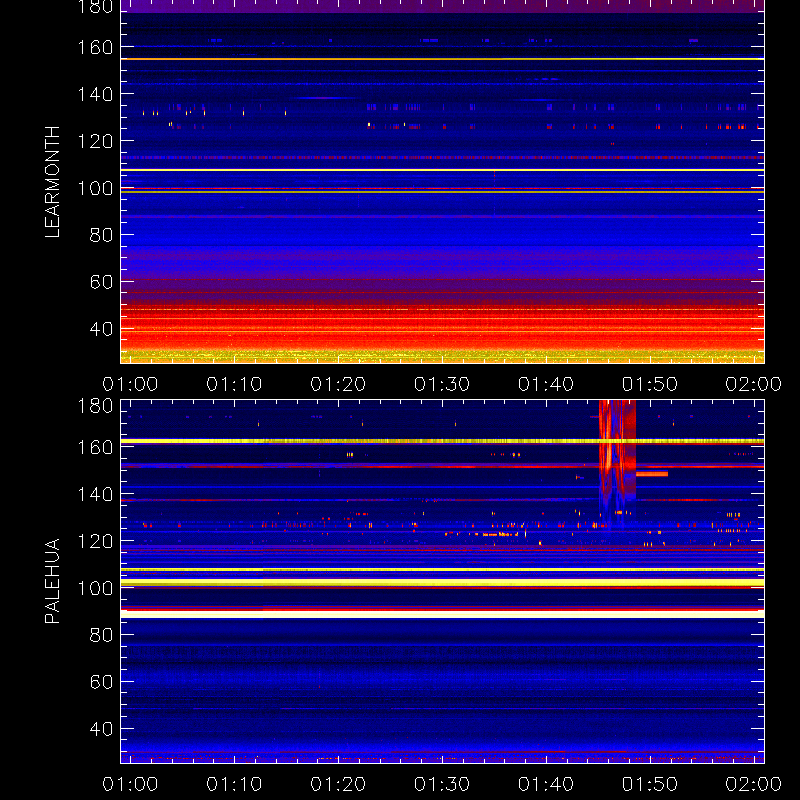Image resolution: width=800 pixels, height=800 pixels.
Task: Select the 100 label on the Learmonth frequency axis
Action: 95,188
